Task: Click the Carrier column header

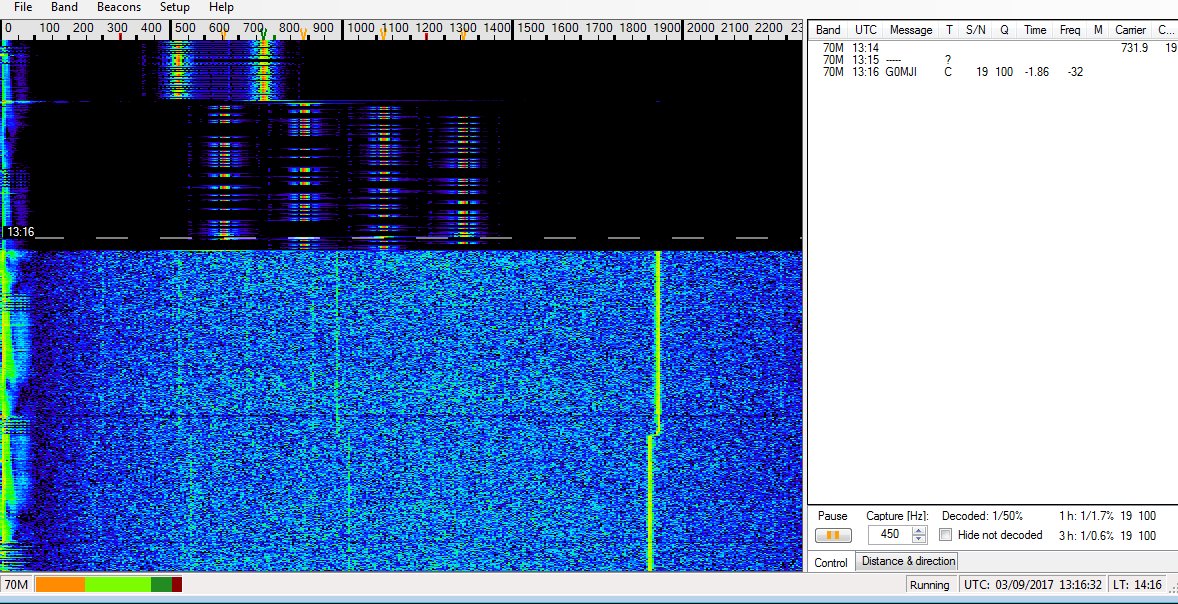Action: tap(1130, 30)
